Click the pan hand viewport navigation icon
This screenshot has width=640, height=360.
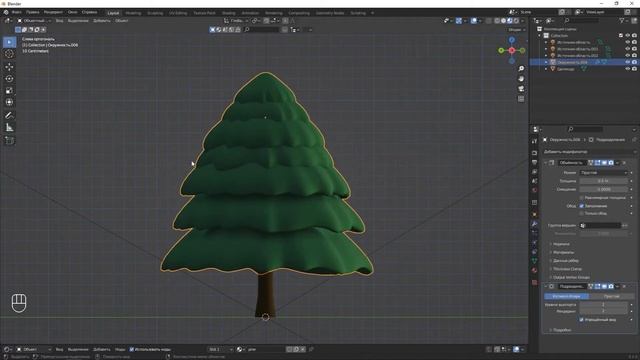[x=521, y=78]
